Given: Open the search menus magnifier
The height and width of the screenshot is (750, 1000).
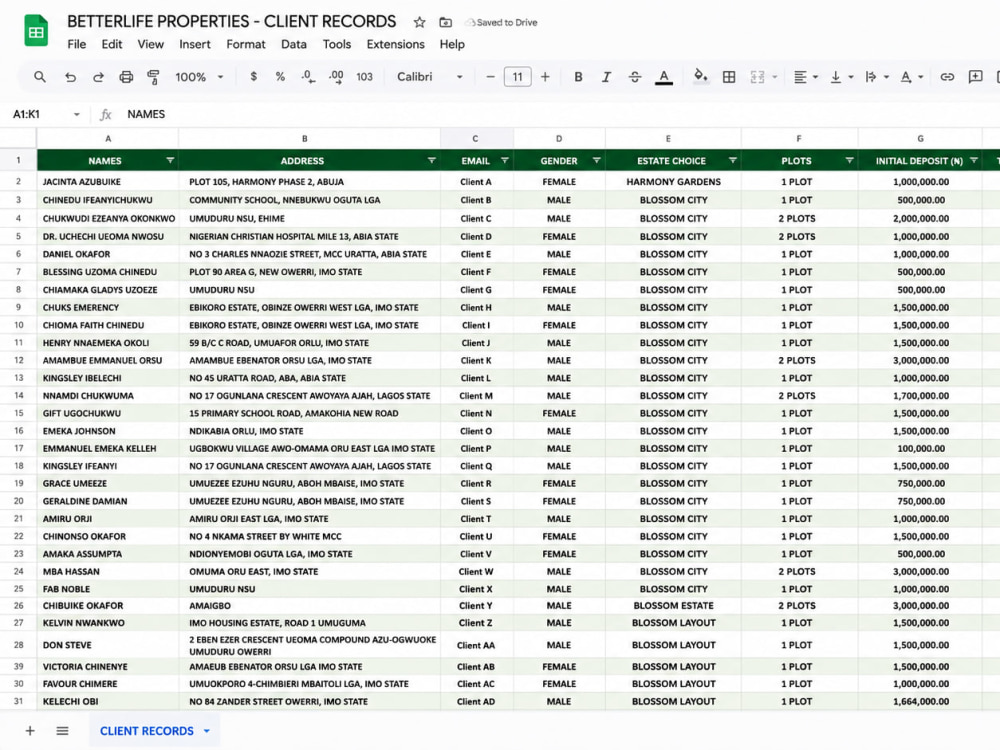Looking at the screenshot, I should click(40, 77).
